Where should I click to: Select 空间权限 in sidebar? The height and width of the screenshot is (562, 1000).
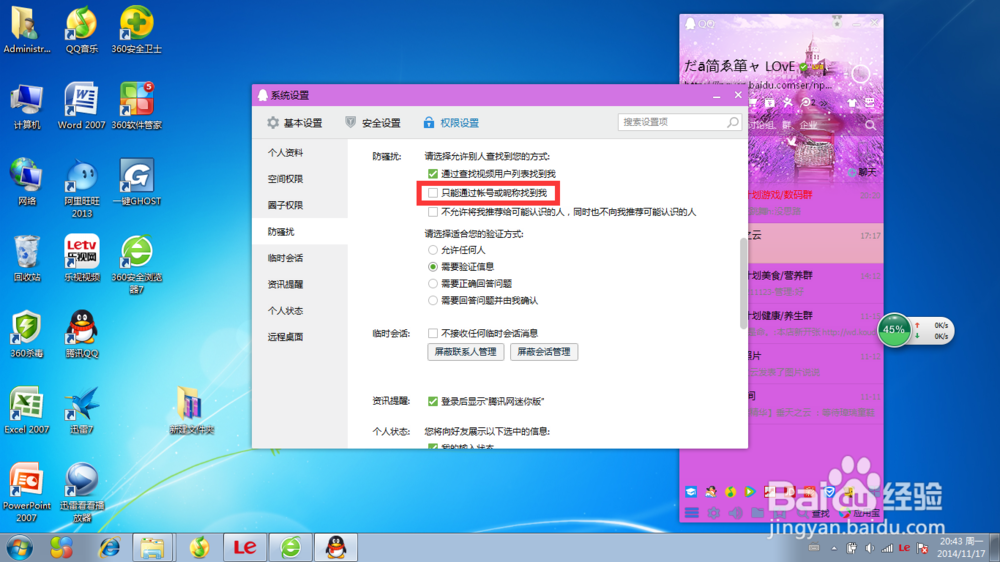[300, 179]
